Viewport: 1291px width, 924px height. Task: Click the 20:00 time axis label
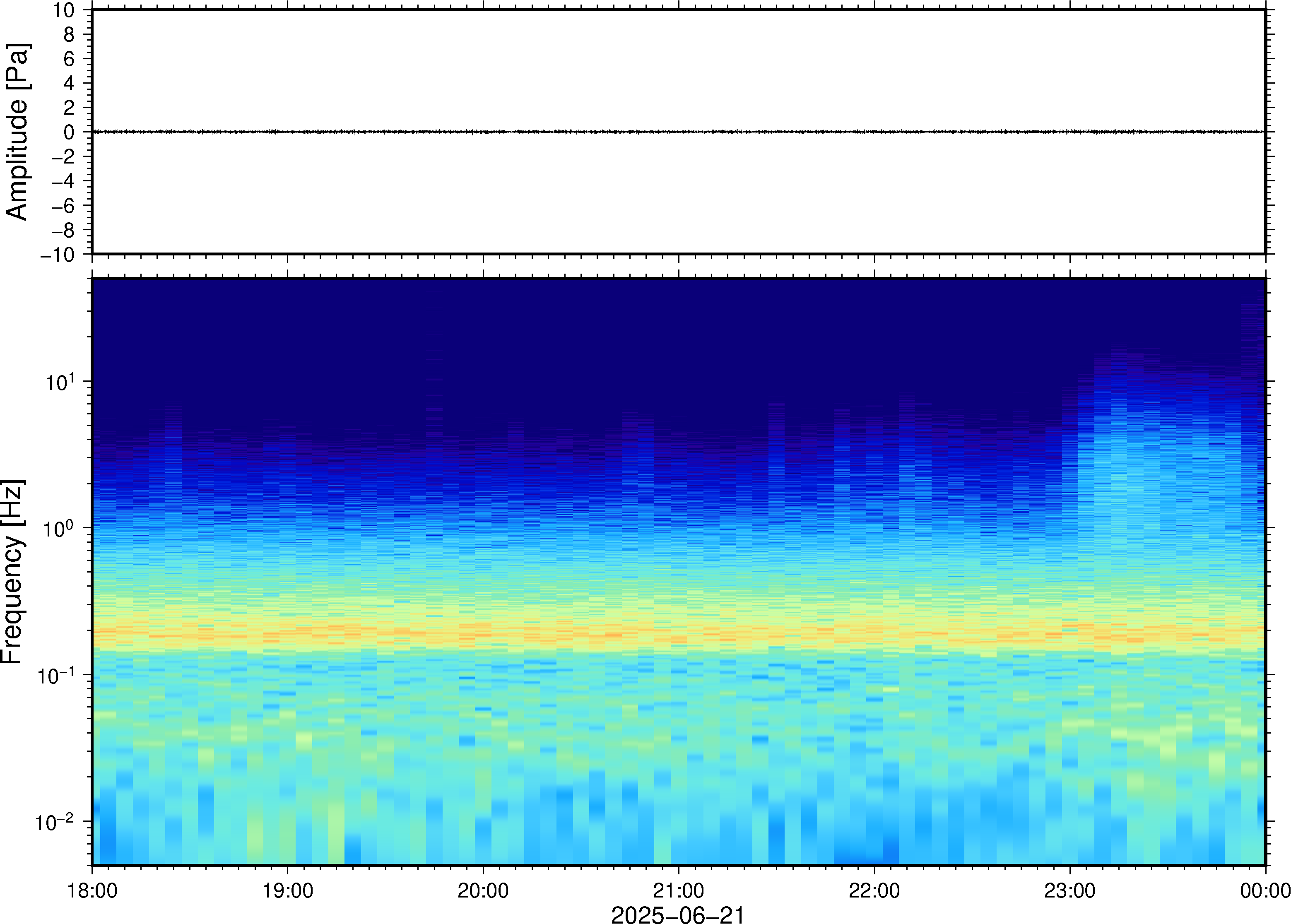(483, 890)
